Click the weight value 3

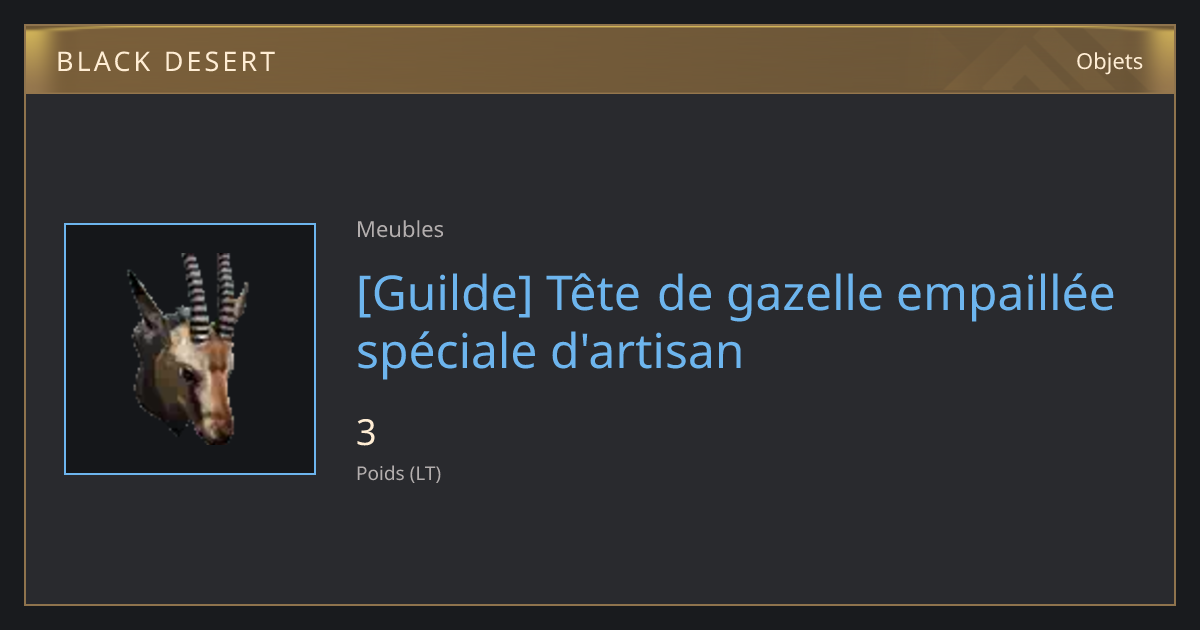pos(366,433)
